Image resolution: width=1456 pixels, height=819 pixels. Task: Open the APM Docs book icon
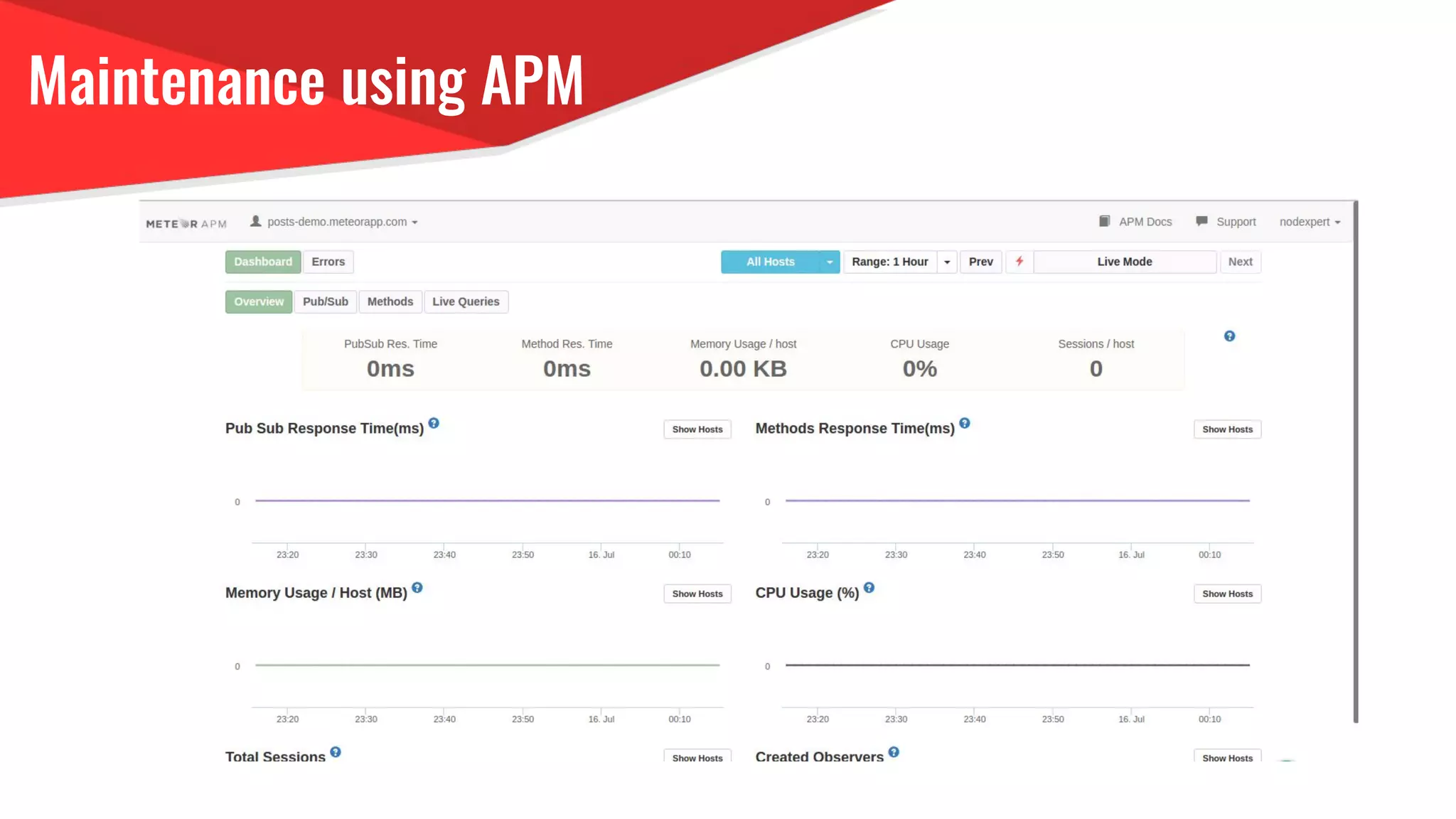pyautogui.click(x=1104, y=221)
